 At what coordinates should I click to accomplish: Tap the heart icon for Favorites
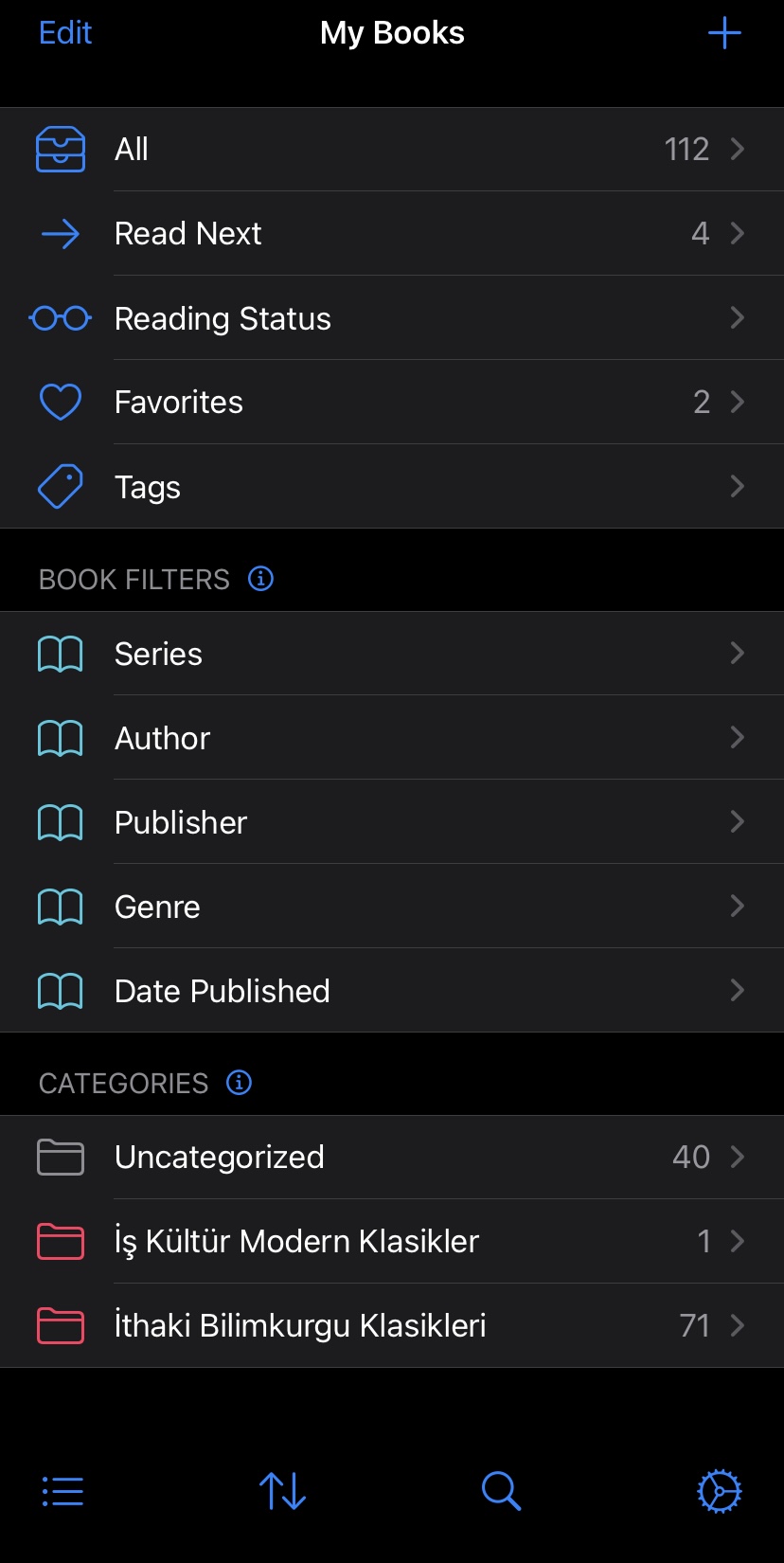click(61, 403)
